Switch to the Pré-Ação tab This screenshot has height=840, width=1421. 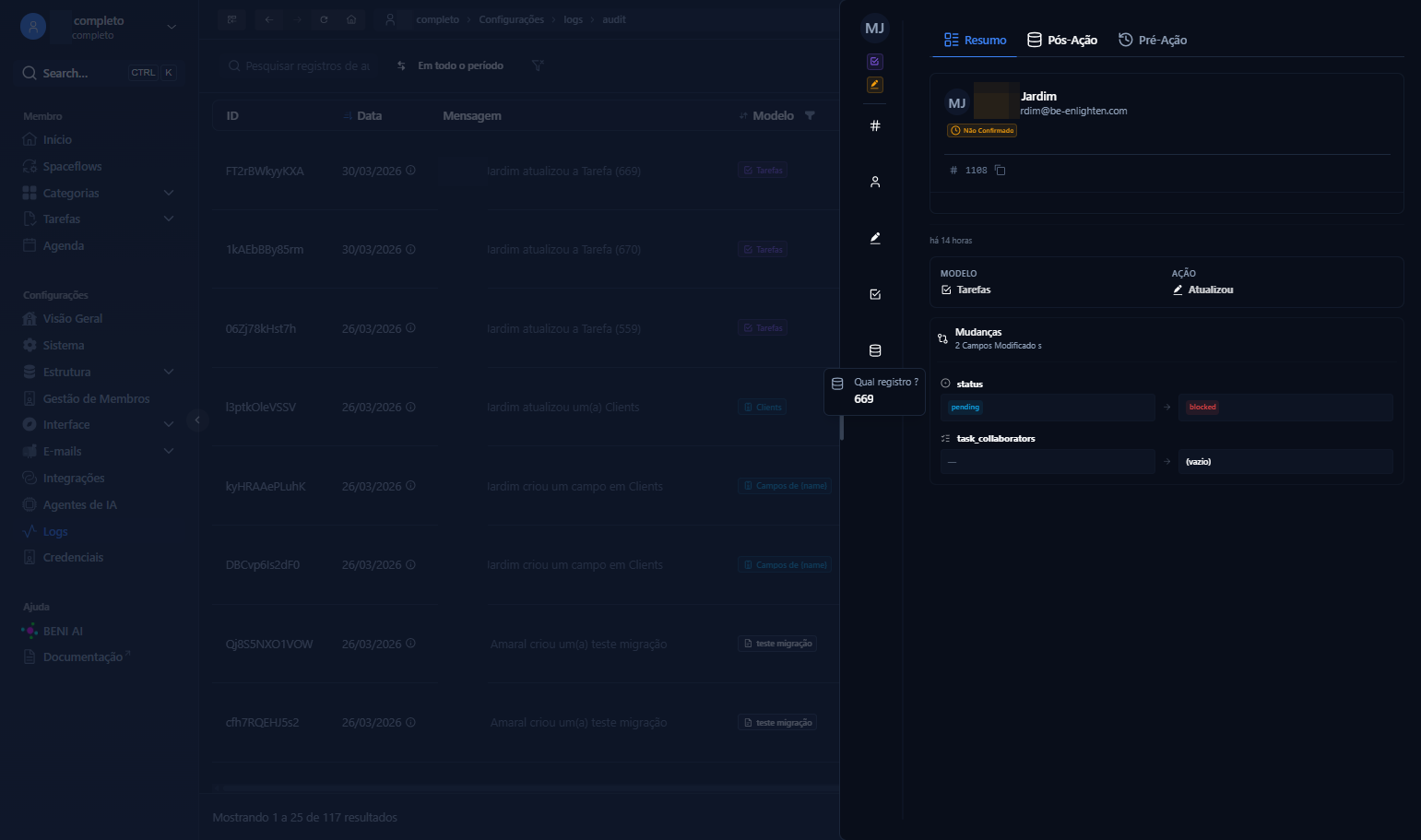pyautogui.click(x=1153, y=40)
